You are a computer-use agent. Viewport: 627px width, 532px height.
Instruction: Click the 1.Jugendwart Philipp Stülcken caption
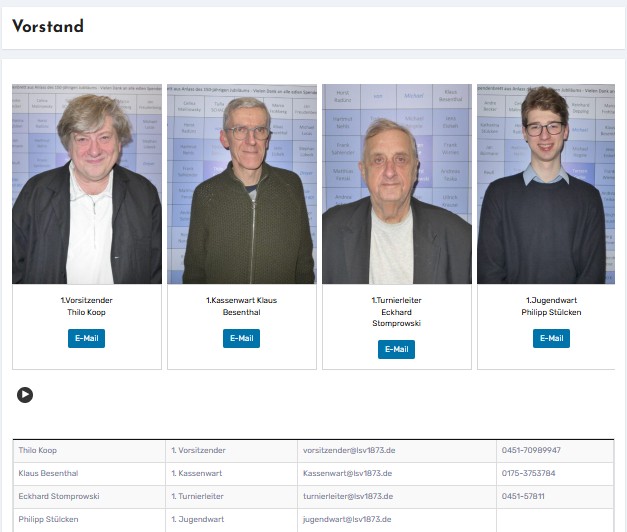click(551, 306)
